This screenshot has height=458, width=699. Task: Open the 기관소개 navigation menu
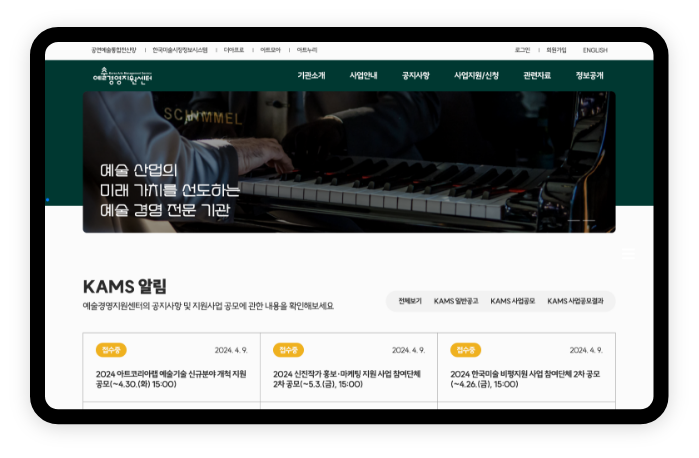[311, 75]
